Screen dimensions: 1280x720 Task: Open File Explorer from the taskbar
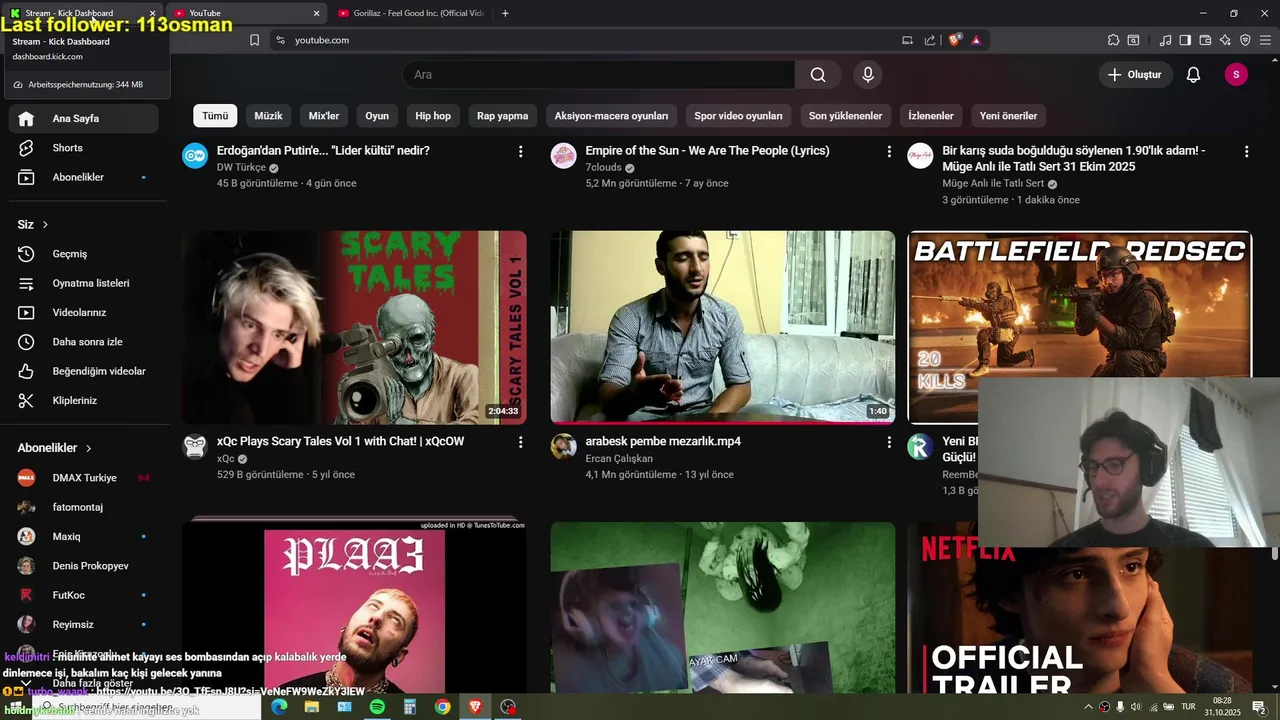312,707
